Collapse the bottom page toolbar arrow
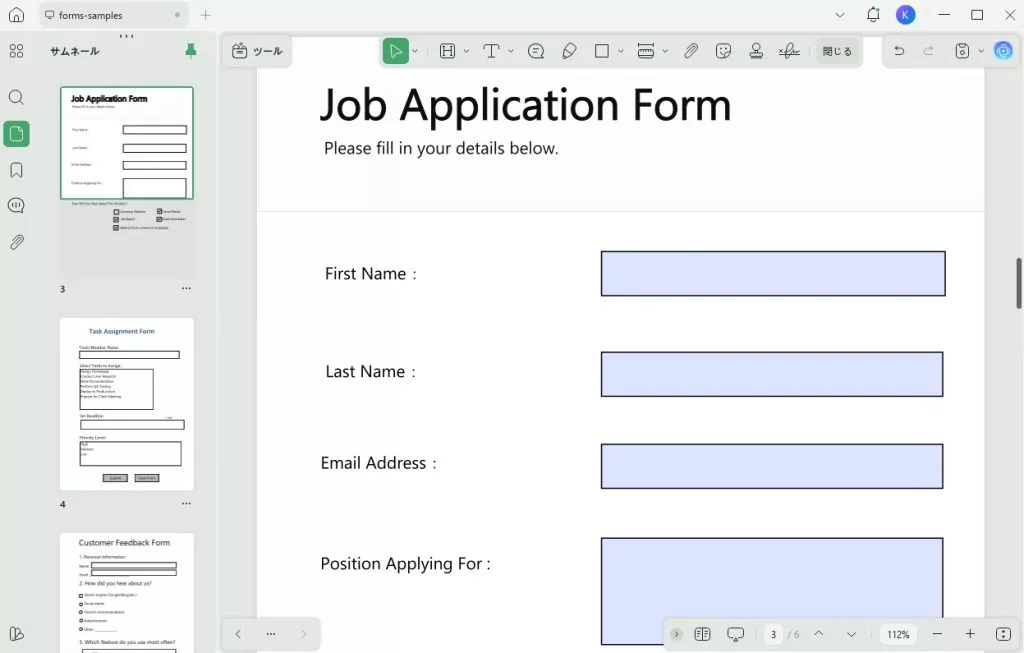 click(677, 634)
